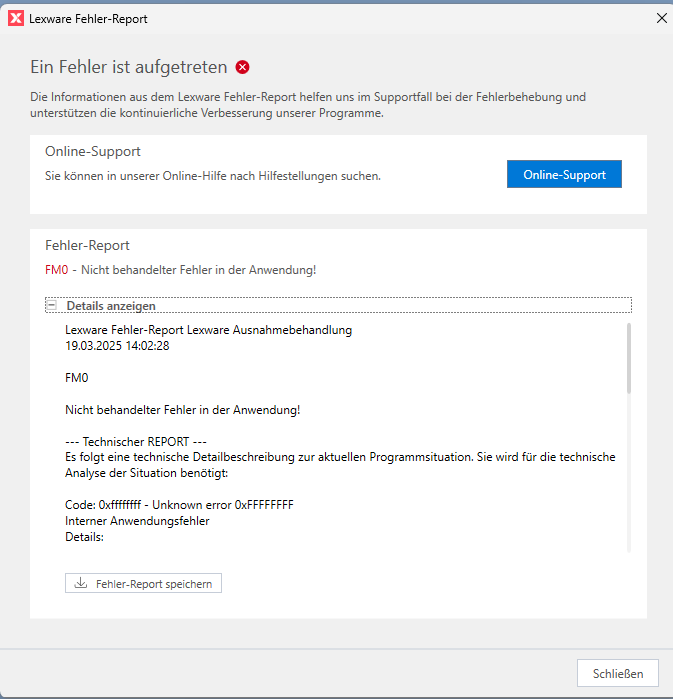Click the 'Details:' line in the report
Viewport: 673px width, 699px height.
tap(84, 537)
